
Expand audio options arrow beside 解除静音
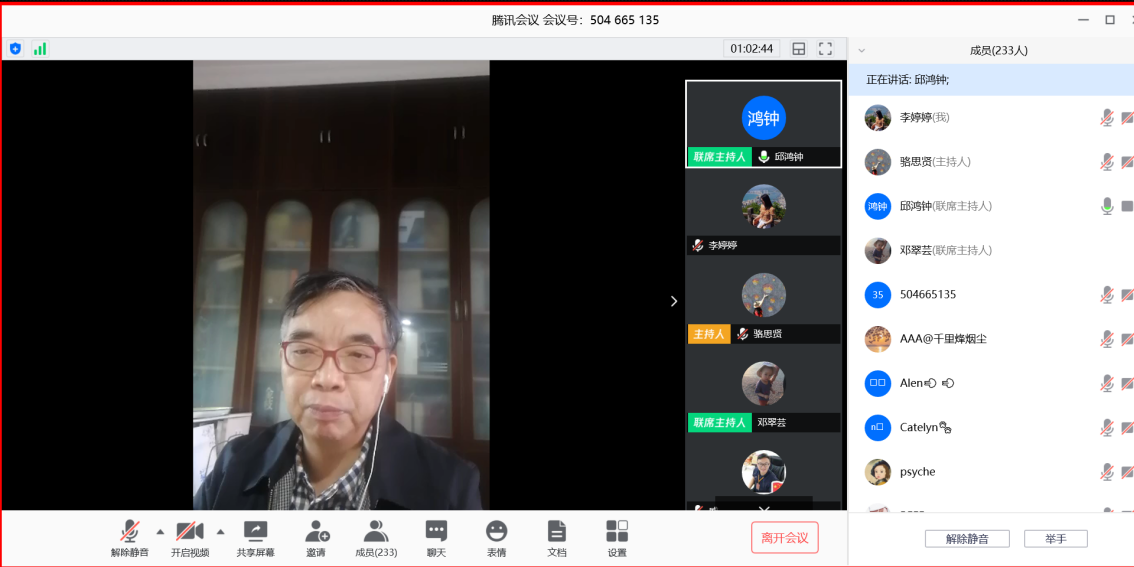point(160,531)
